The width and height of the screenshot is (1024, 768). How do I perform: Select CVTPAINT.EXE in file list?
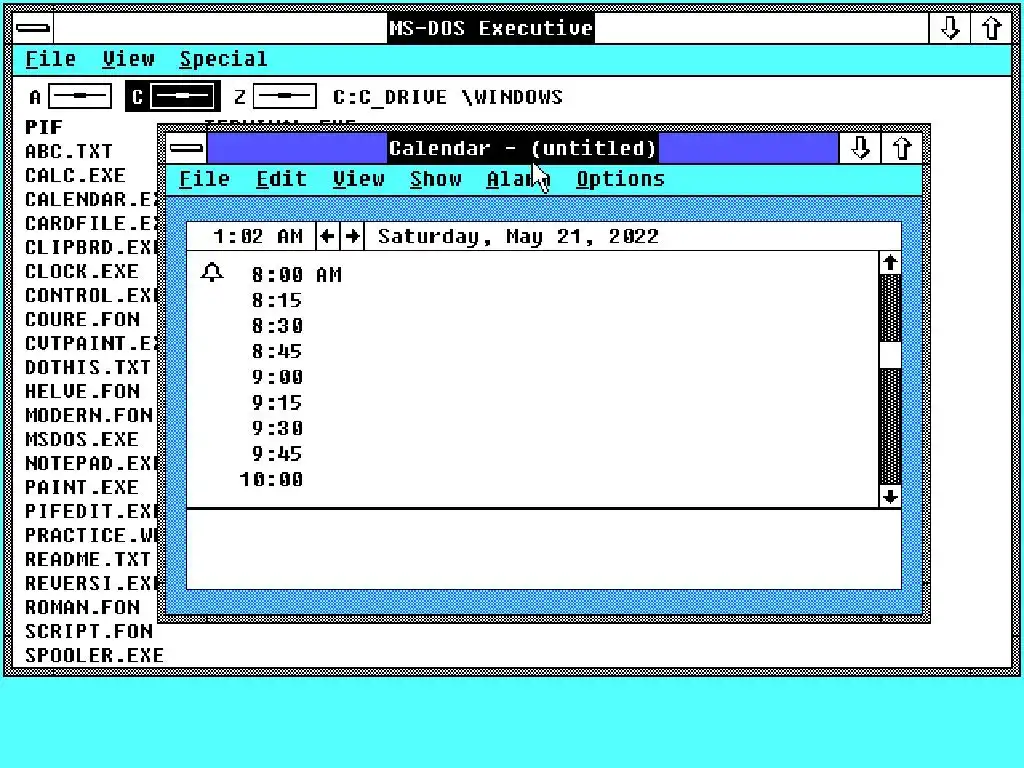91,344
